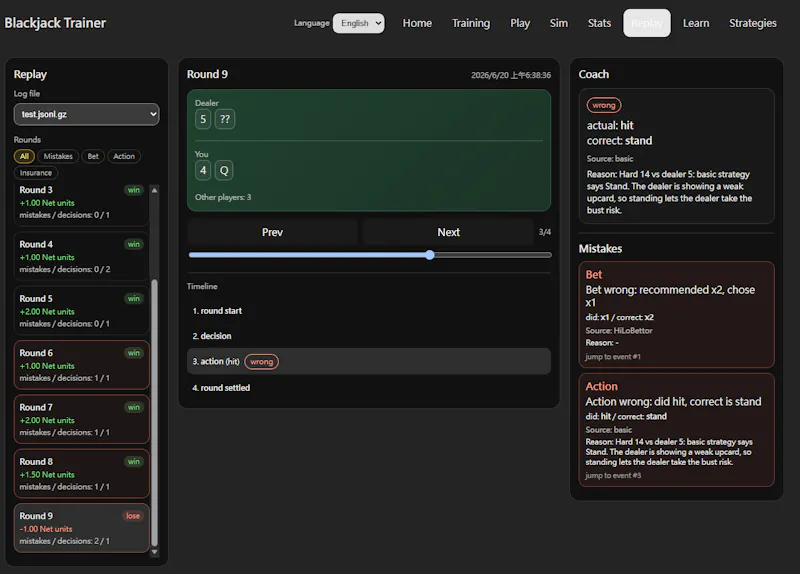Screen dimensions: 800x574
Task: Open the Bet mistake card
Action: point(677,314)
